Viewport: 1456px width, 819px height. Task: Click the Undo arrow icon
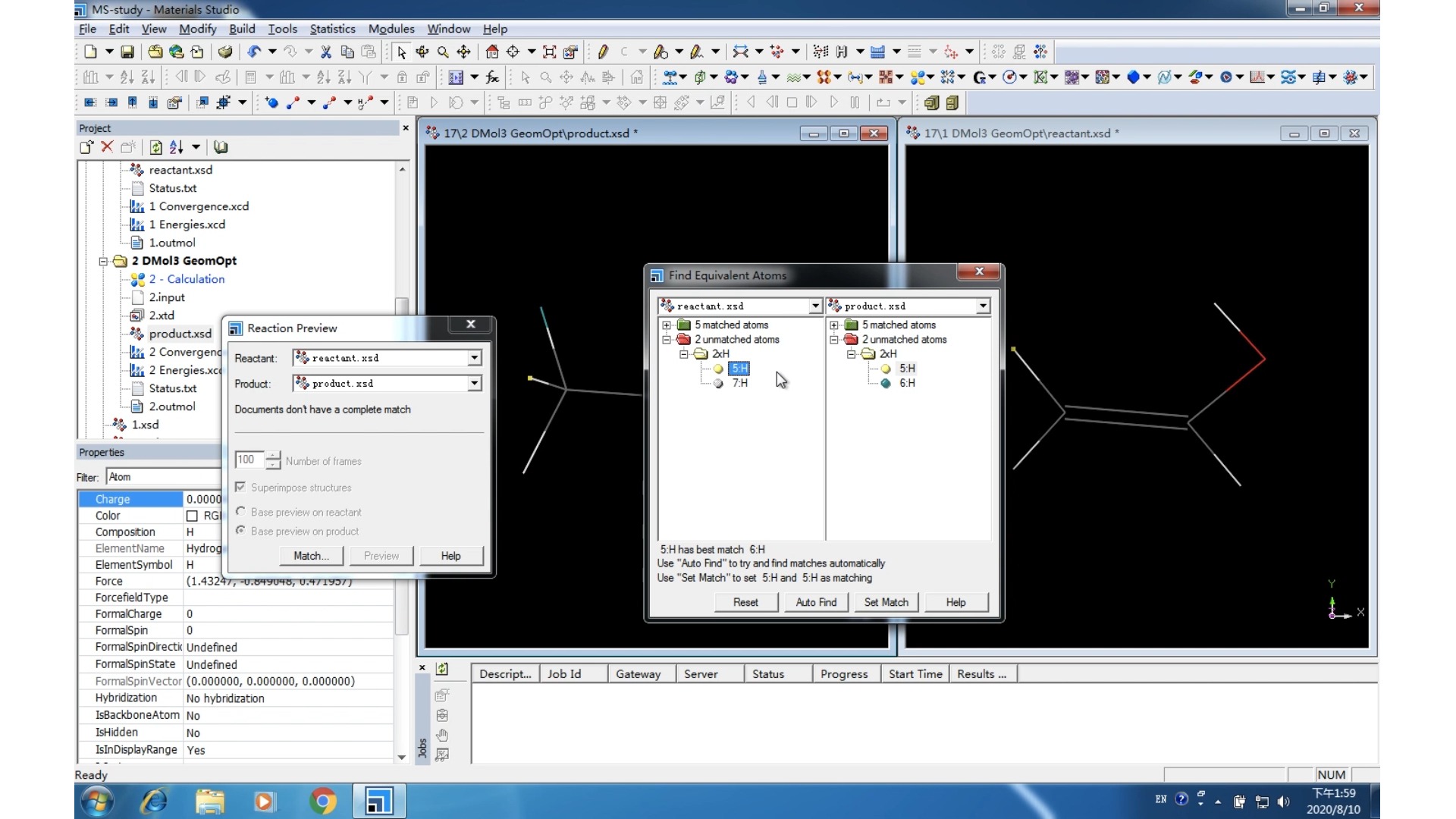pos(254,52)
